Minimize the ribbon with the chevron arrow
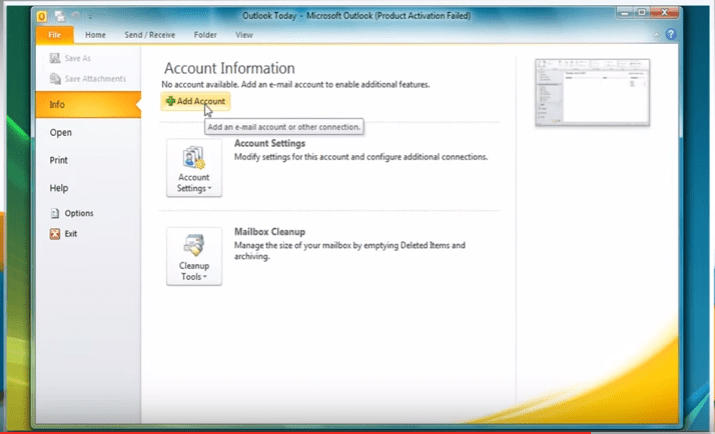This screenshot has width=715, height=434. [656, 35]
